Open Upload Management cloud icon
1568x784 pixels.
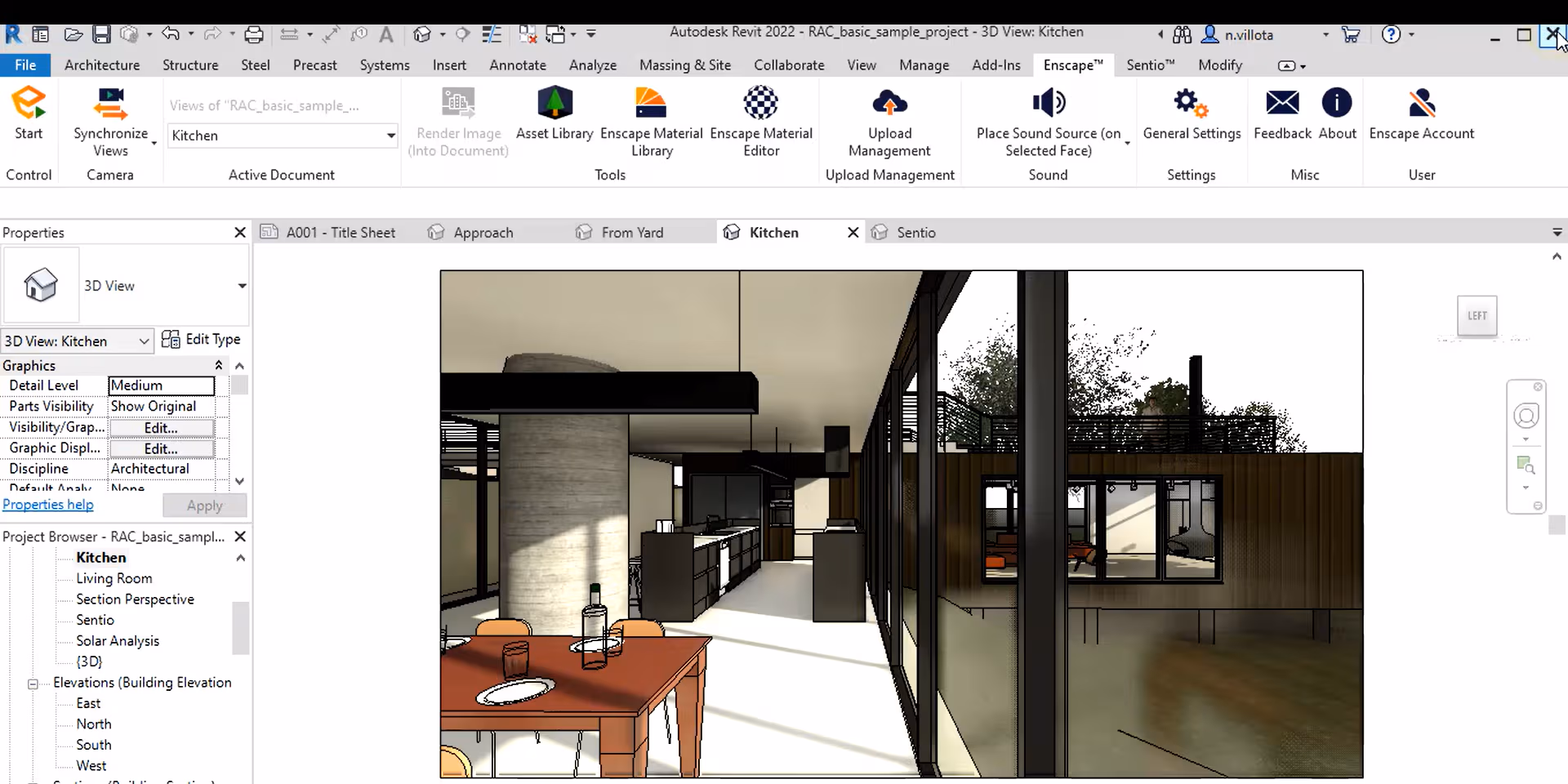coord(889,104)
